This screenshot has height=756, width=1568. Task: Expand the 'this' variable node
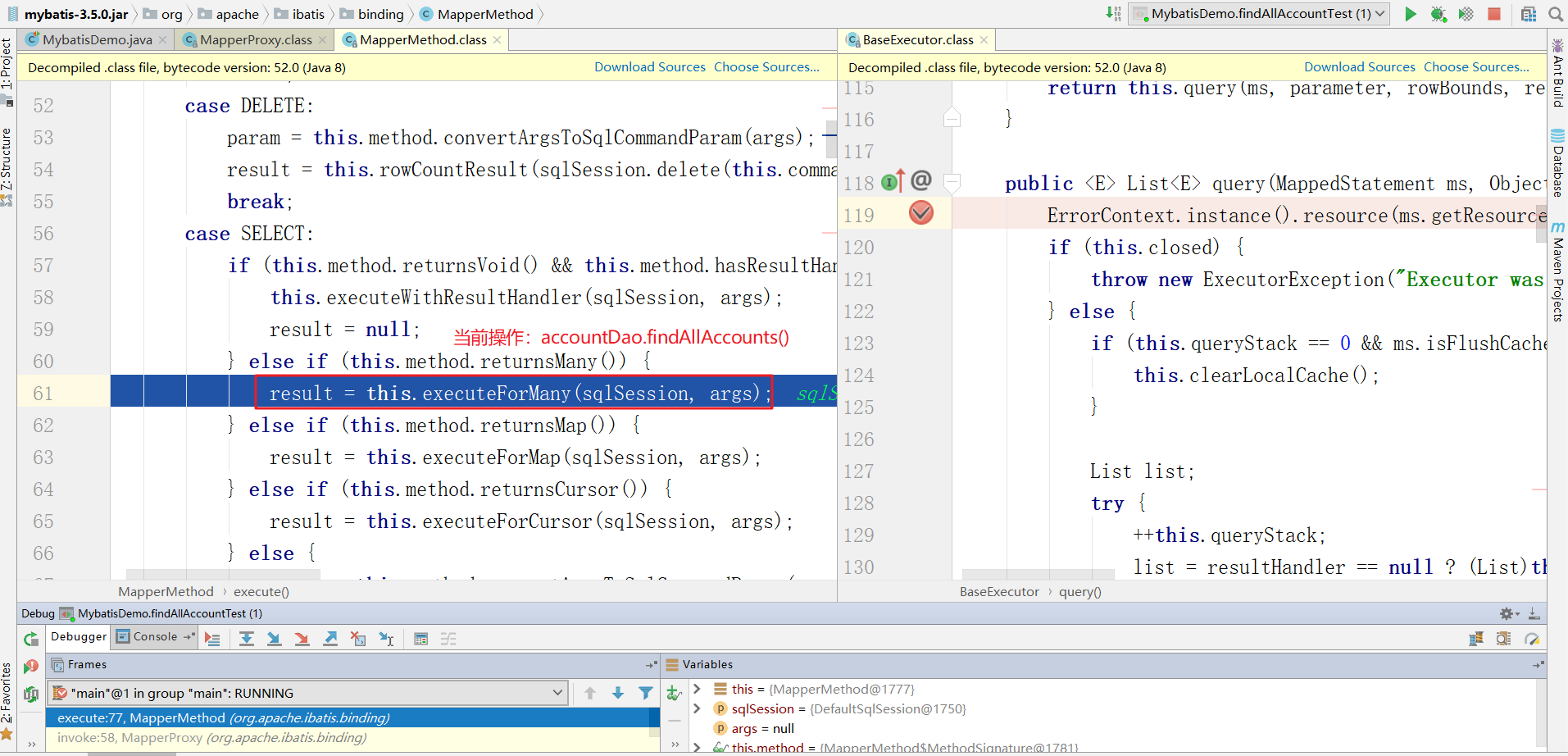pyautogui.click(x=697, y=690)
